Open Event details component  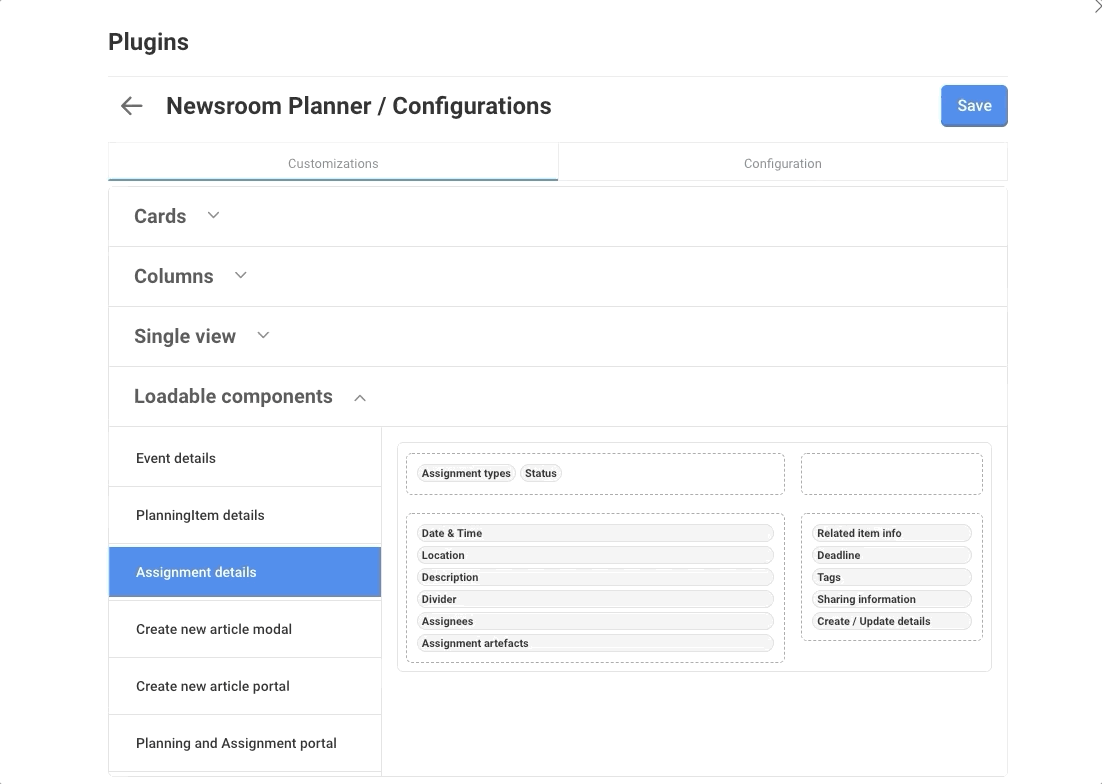176,458
